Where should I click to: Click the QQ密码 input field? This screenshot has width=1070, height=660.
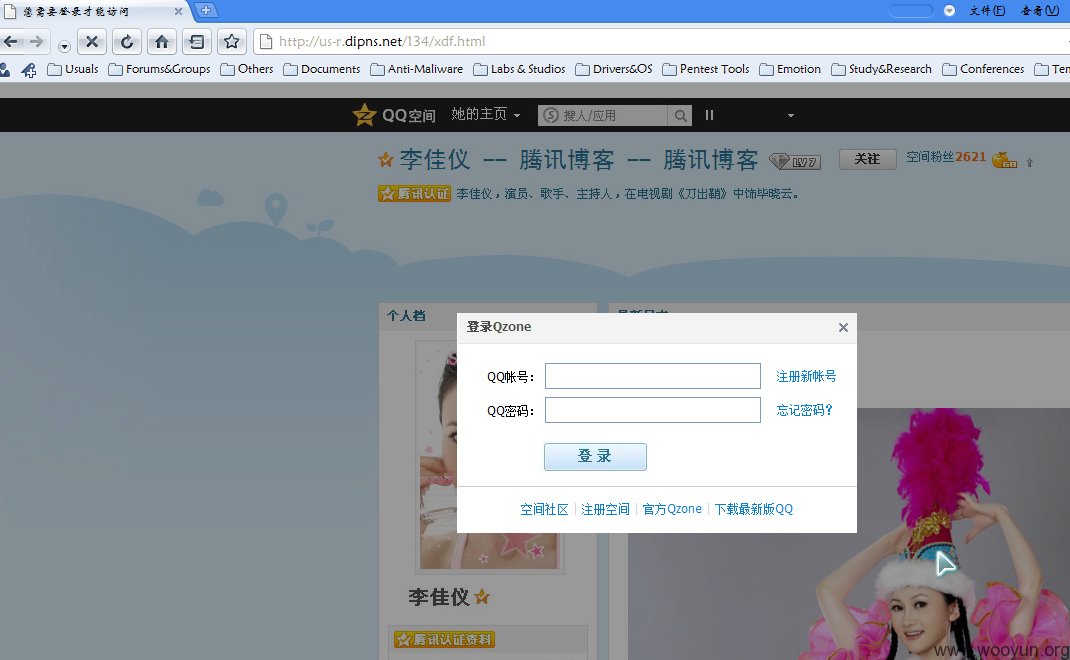652,410
